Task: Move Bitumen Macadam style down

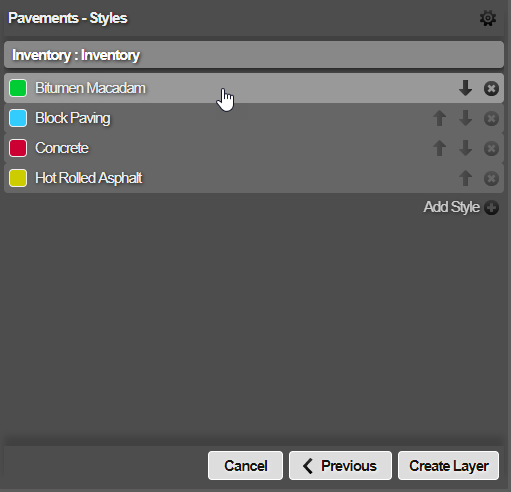Action: [x=465, y=88]
